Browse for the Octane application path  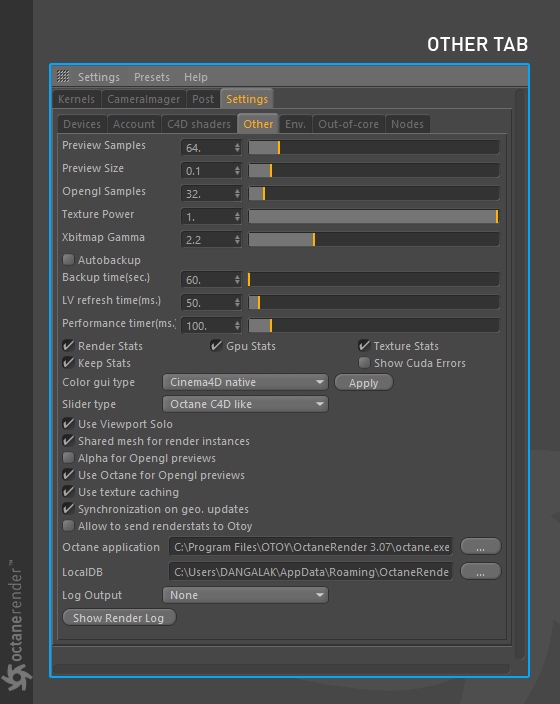[x=481, y=547]
